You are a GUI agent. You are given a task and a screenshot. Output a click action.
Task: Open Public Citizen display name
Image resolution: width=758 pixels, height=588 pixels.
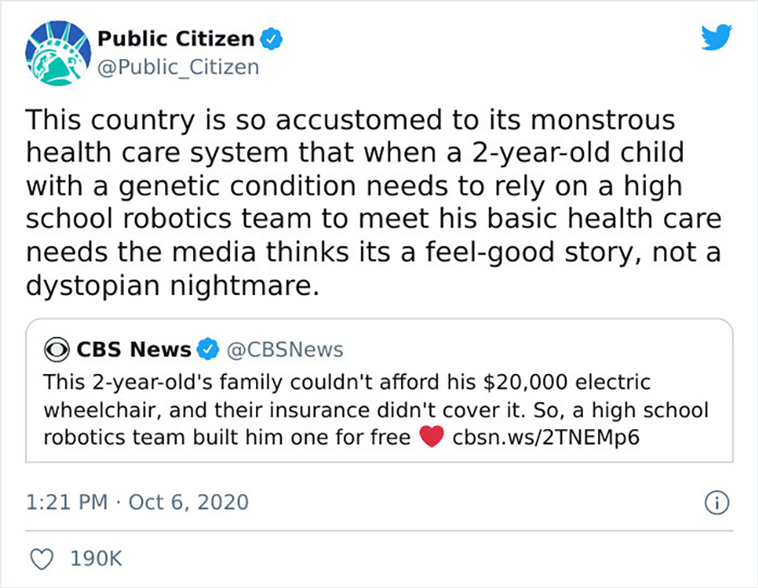click(x=176, y=39)
